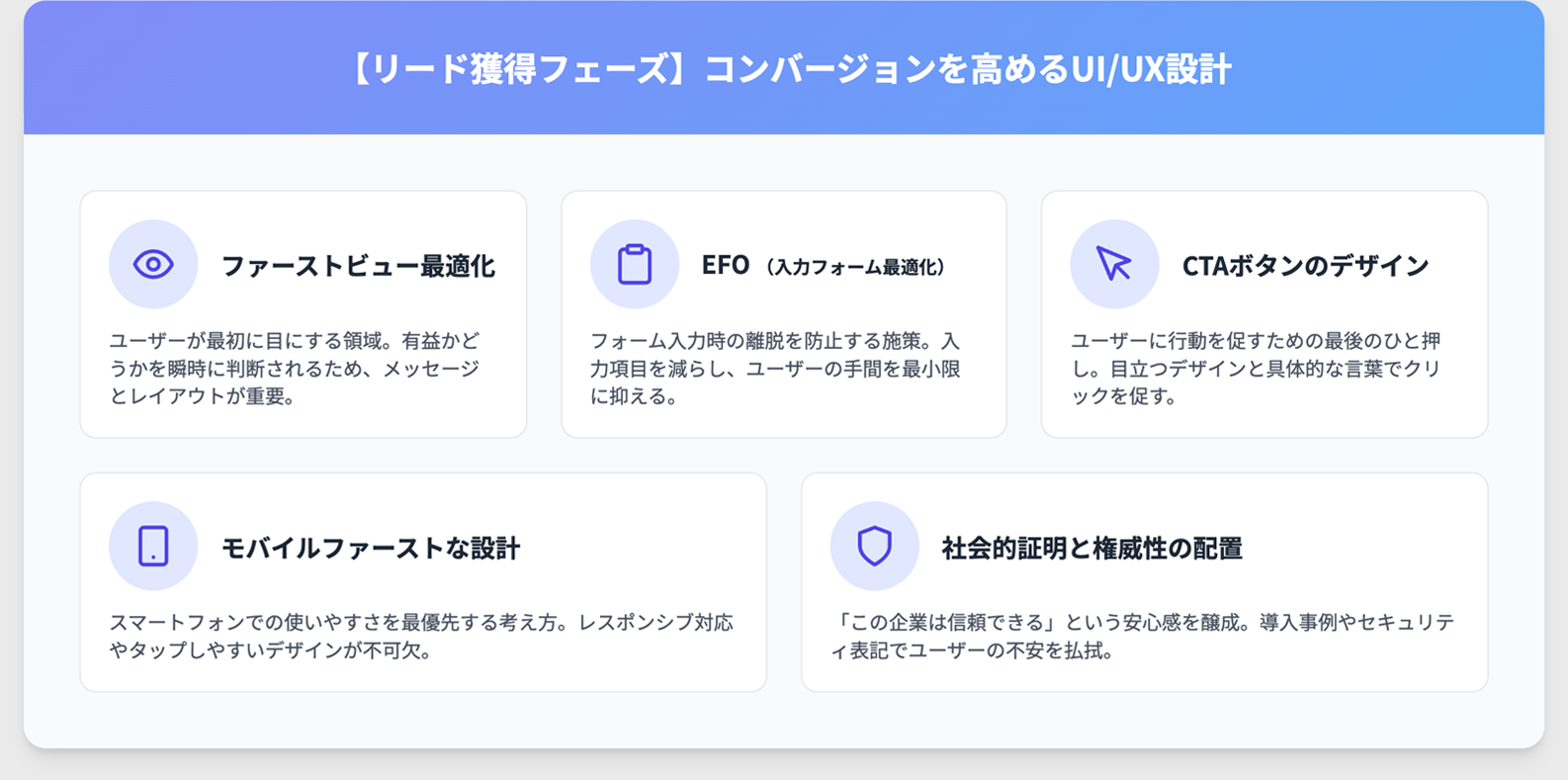Image resolution: width=1568 pixels, height=780 pixels.
Task: Click the description text under ファーストビュー最適化
Action: (295, 369)
